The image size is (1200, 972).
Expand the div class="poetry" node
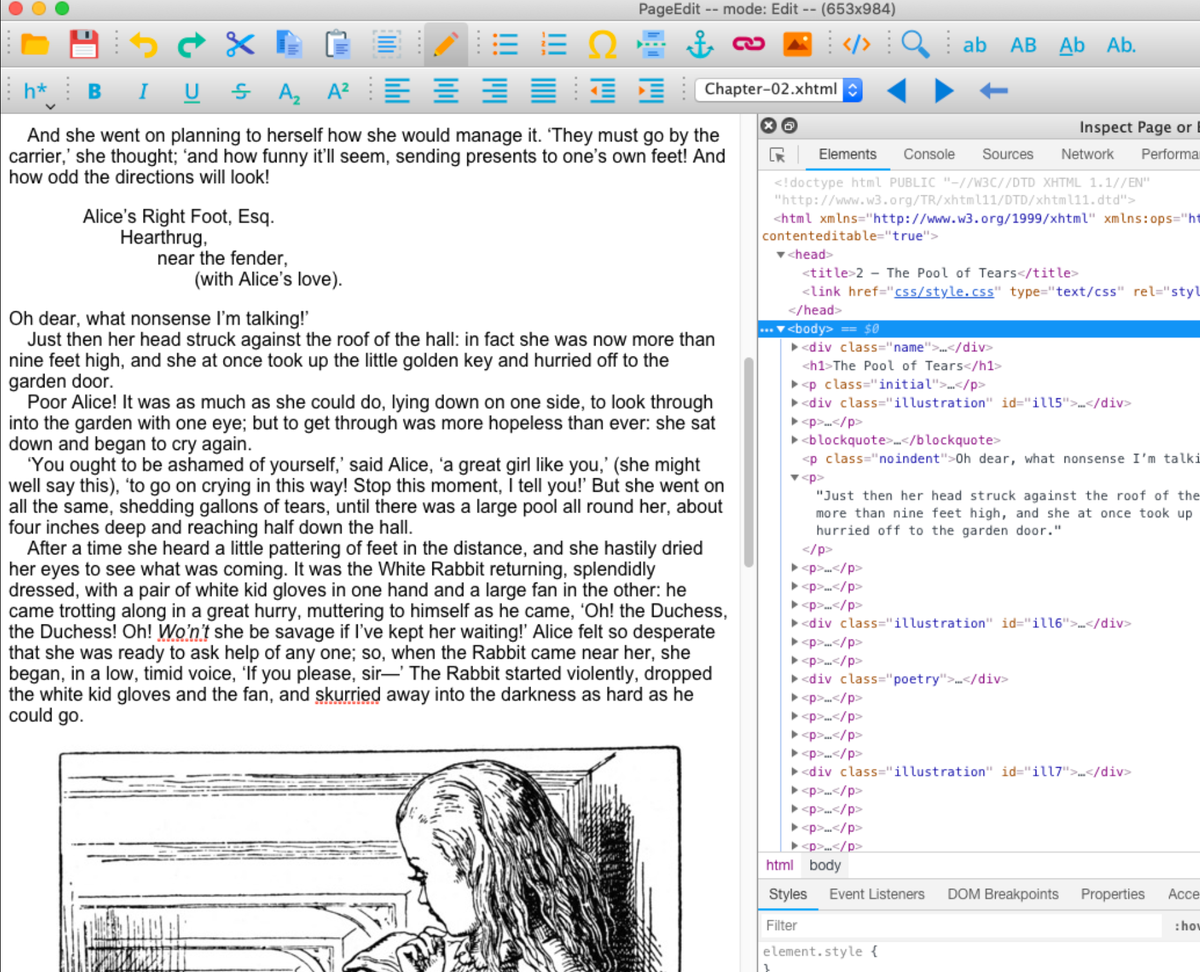[x=795, y=679]
